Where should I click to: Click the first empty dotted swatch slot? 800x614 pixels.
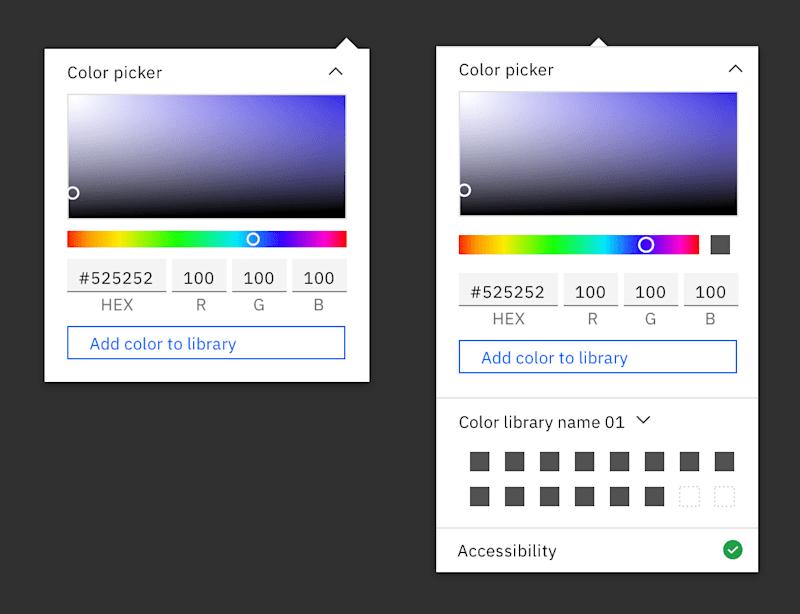tap(689, 496)
